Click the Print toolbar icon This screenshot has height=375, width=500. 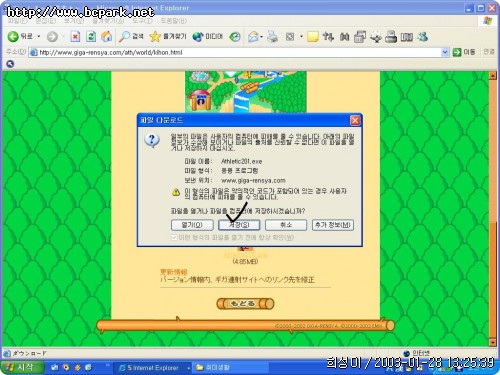[x=272, y=37]
